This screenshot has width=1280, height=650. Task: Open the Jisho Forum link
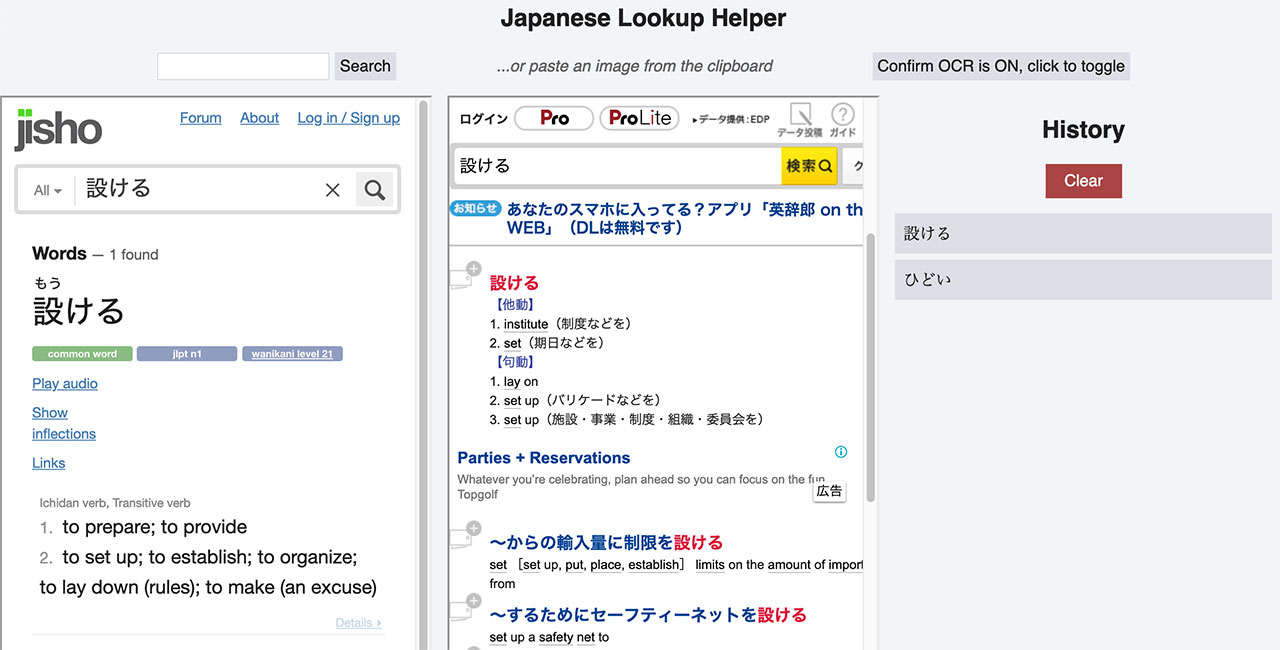tap(201, 118)
